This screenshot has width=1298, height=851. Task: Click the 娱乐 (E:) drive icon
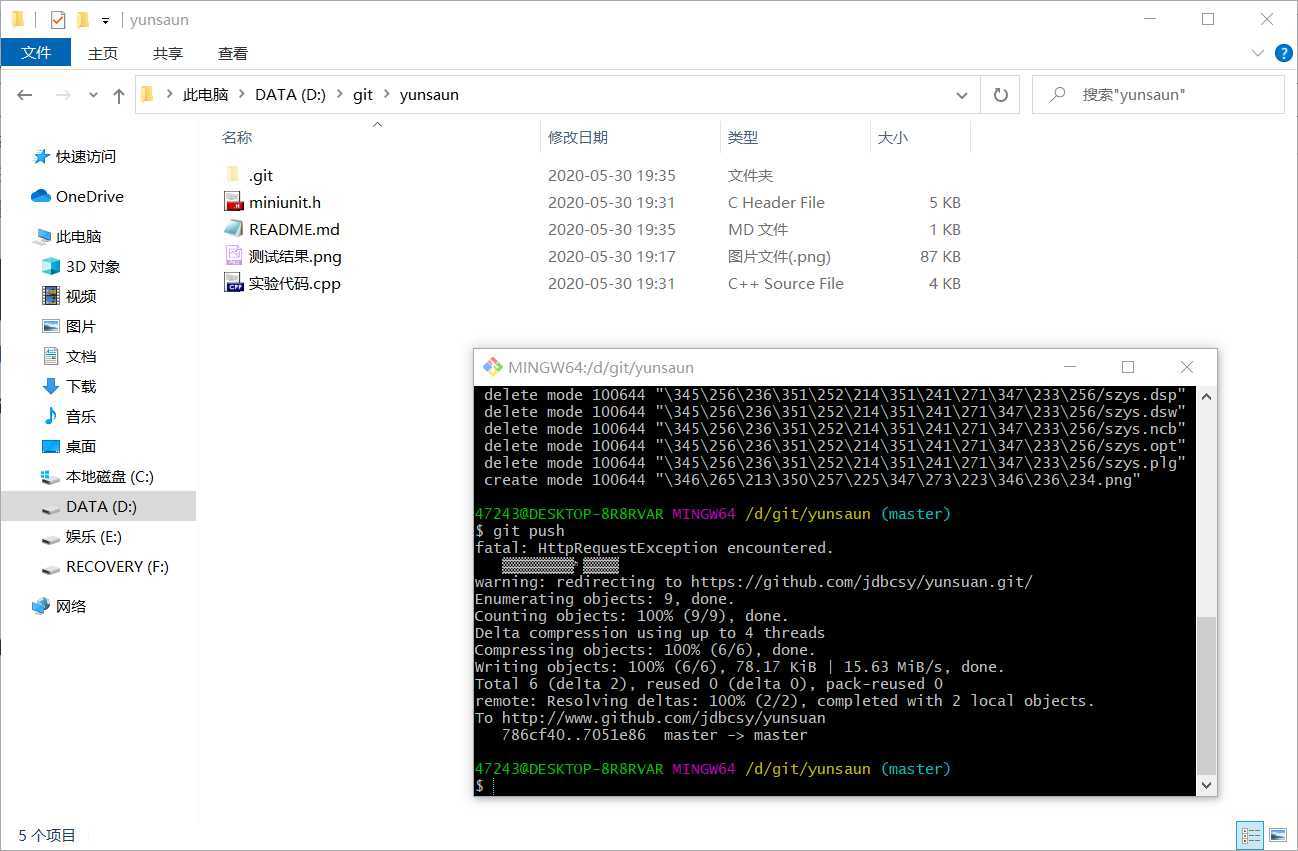click(51, 538)
